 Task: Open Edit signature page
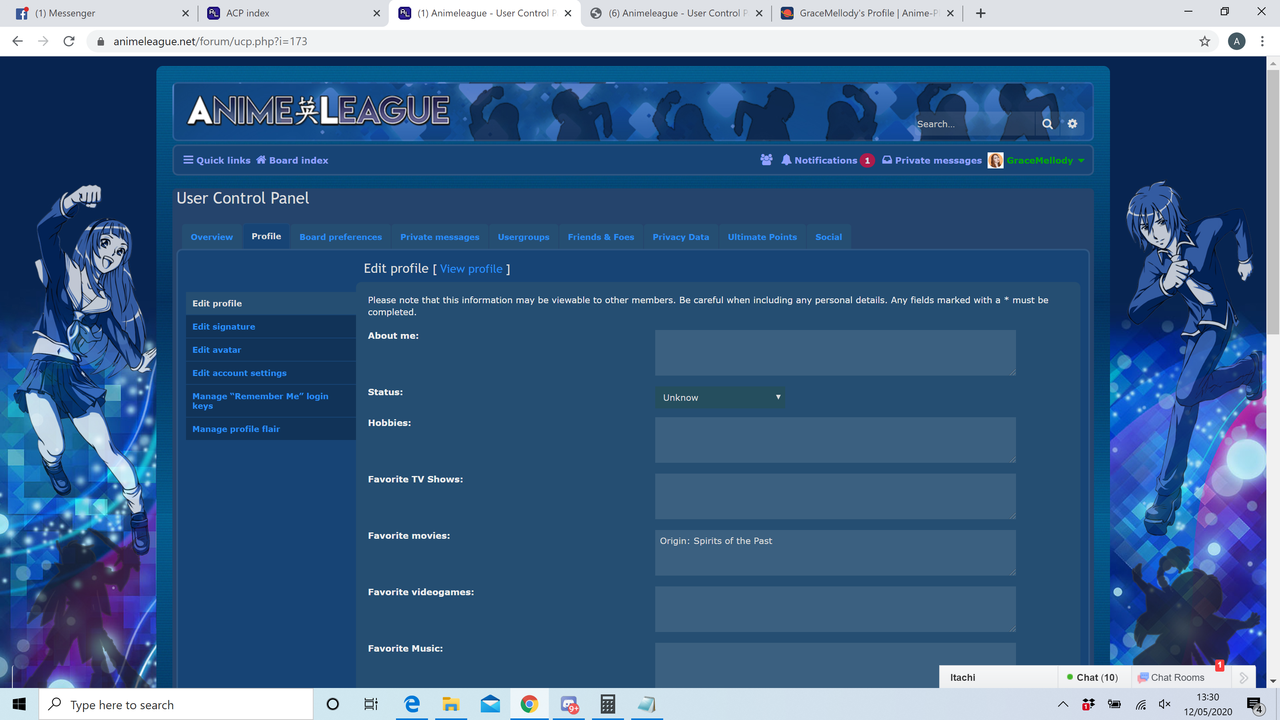271,326
